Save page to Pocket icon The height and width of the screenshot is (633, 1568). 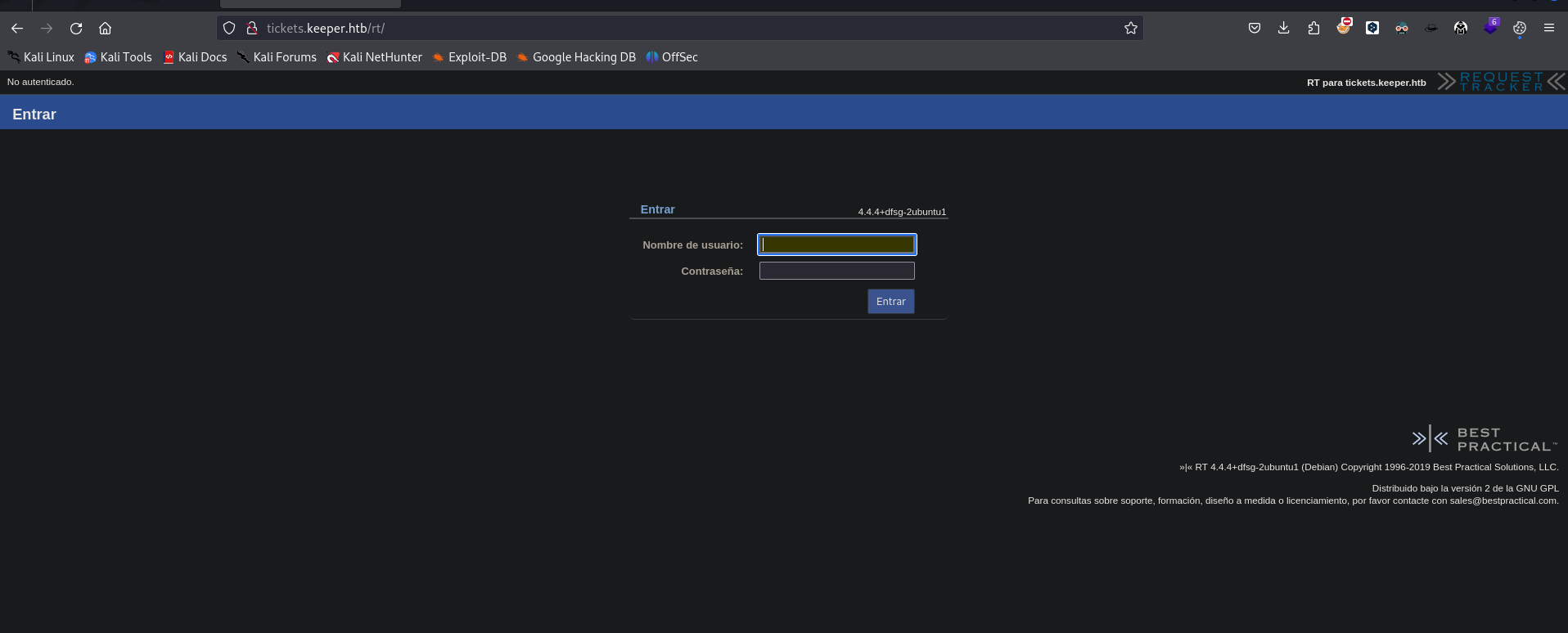[x=1254, y=28]
